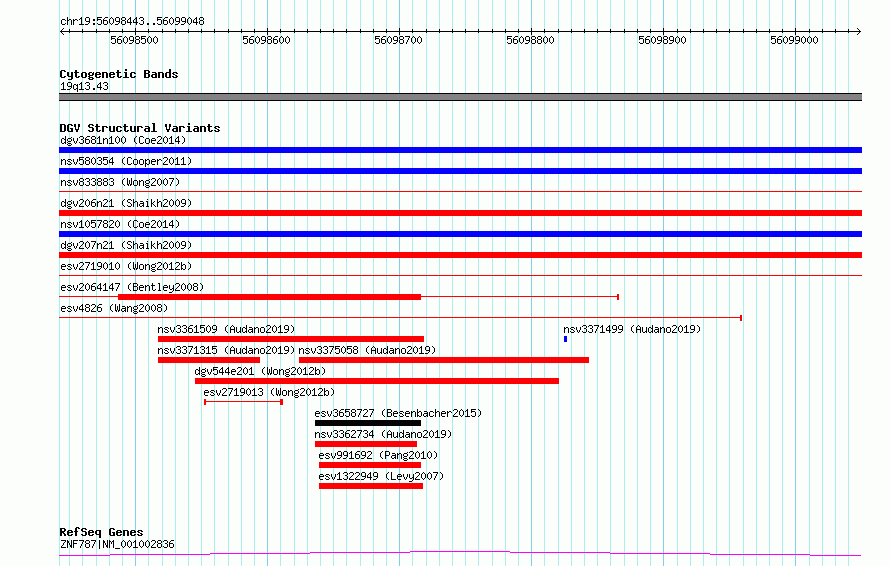The width and height of the screenshot is (890, 566).
Task: Click the left arrowhead of the ruler
Action: click(x=62, y=32)
